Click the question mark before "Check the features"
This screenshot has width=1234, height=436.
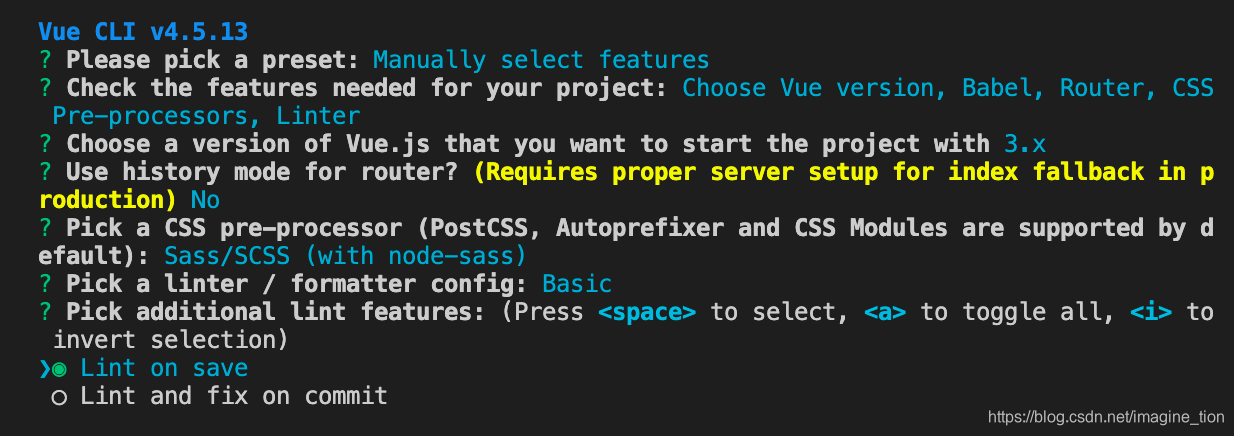tap(45, 88)
